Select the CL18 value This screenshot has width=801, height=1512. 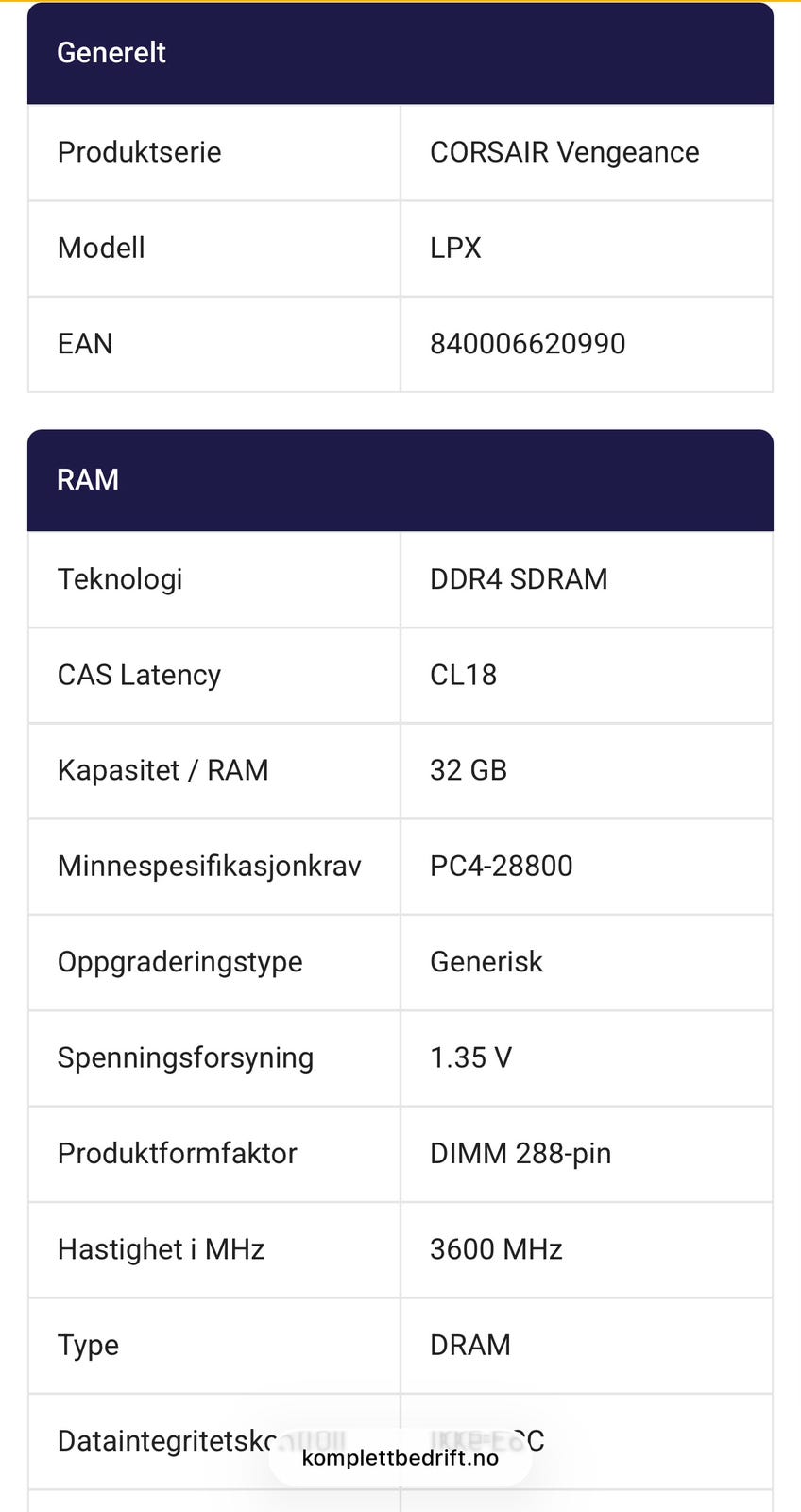coord(463,676)
